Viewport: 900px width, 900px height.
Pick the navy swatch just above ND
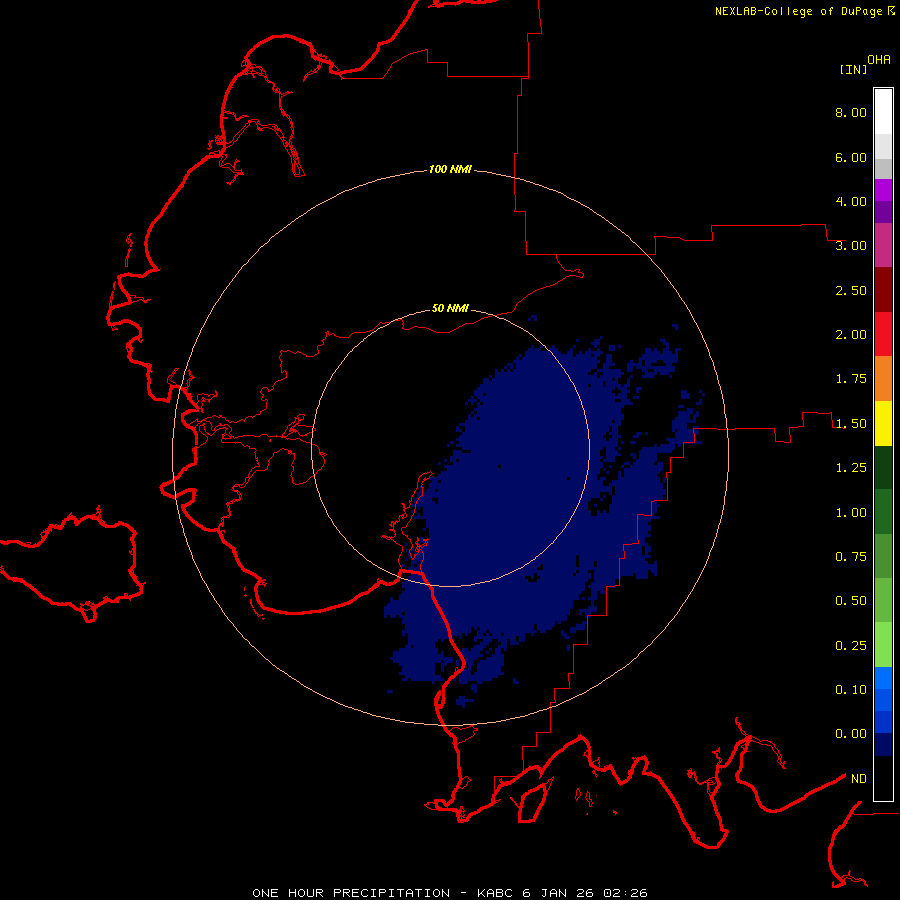[883, 745]
